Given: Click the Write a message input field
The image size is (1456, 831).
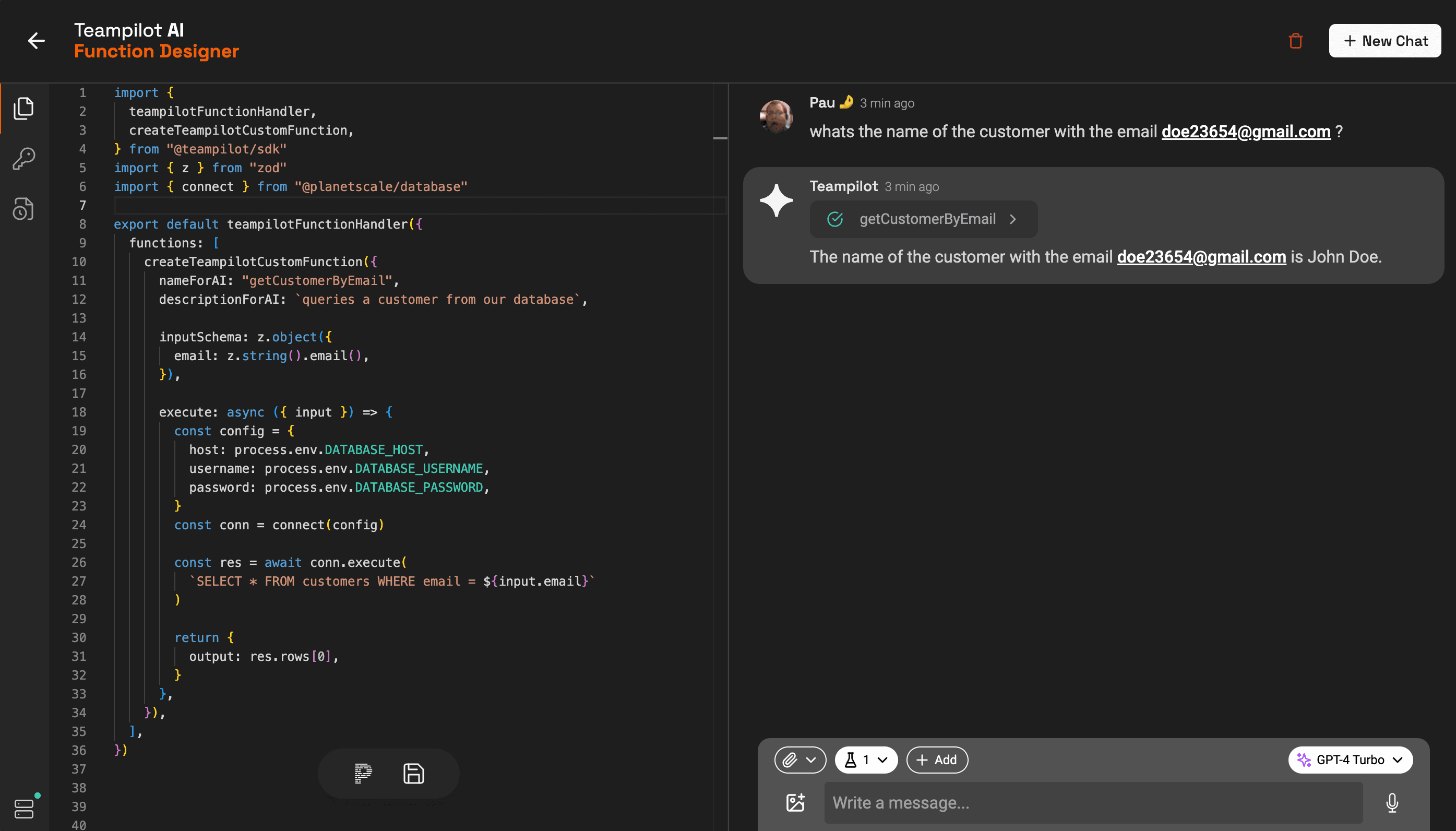Looking at the screenshot, I should point(1084,802).
